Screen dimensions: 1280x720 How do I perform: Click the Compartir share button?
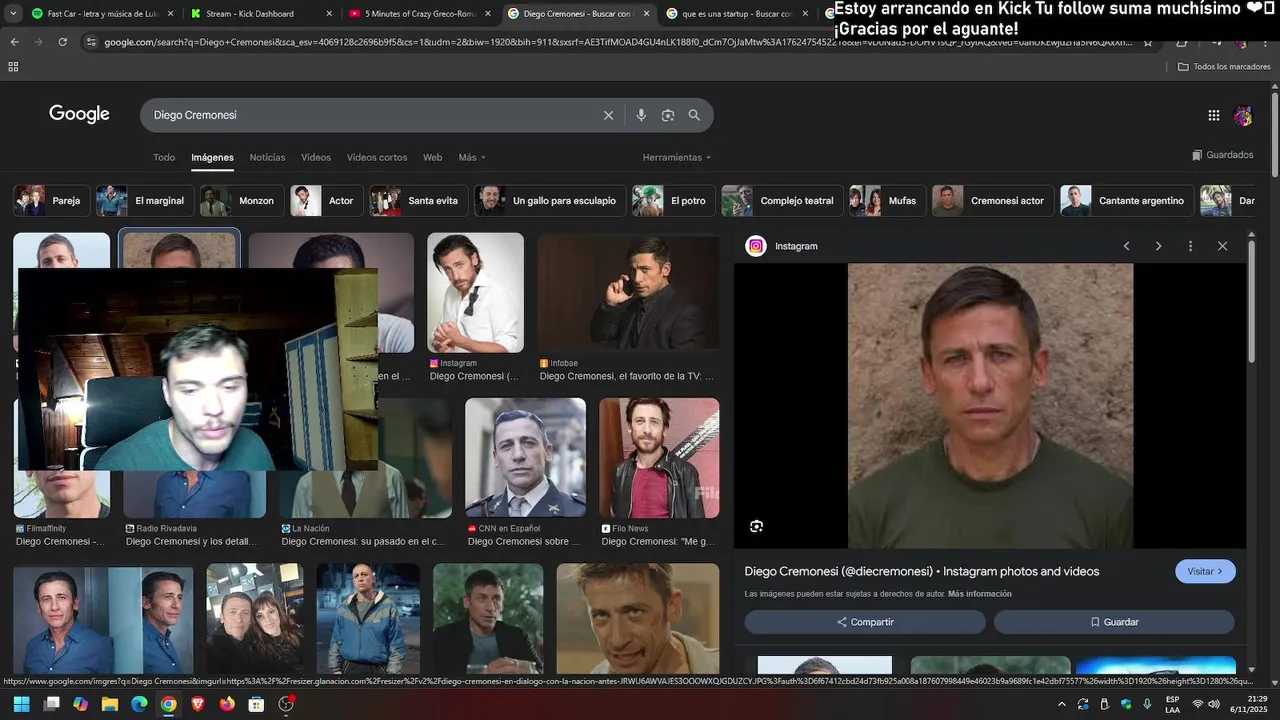pos(865,622)
